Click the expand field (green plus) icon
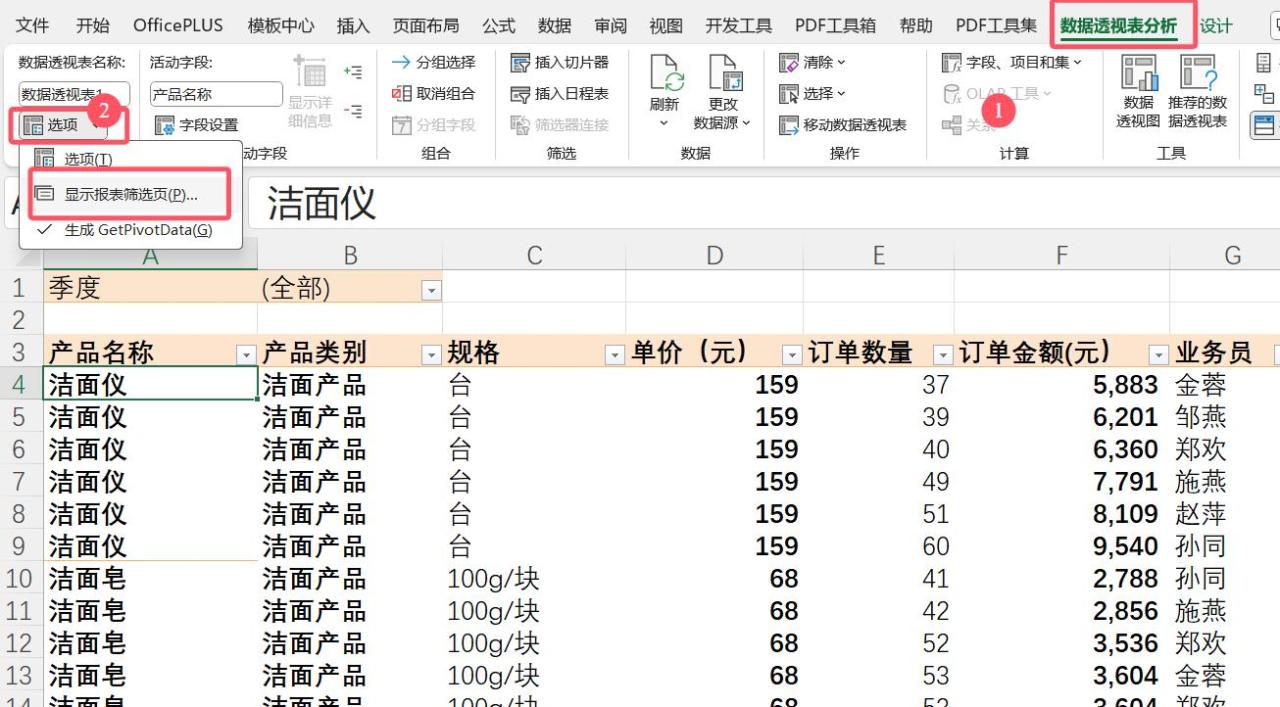 tap(352, 72)
